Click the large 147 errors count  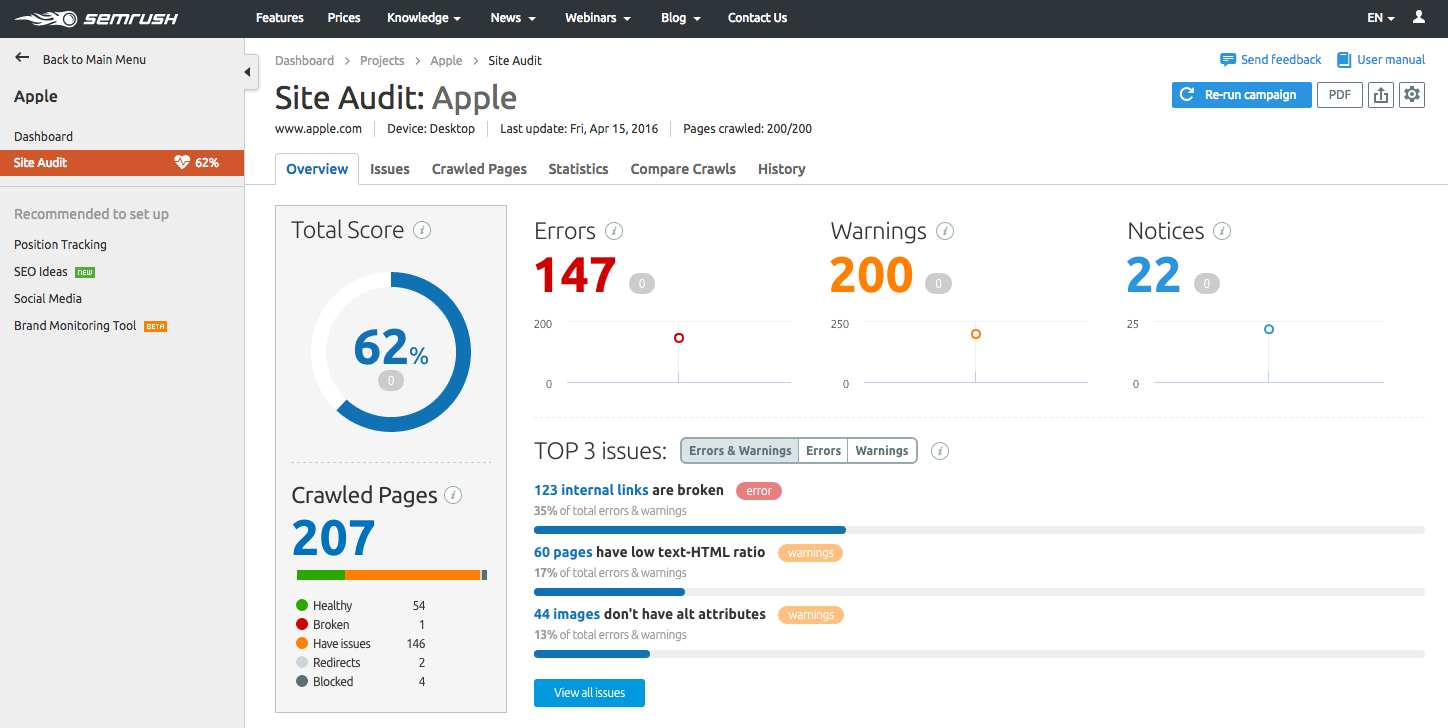[x=574, y=275]
